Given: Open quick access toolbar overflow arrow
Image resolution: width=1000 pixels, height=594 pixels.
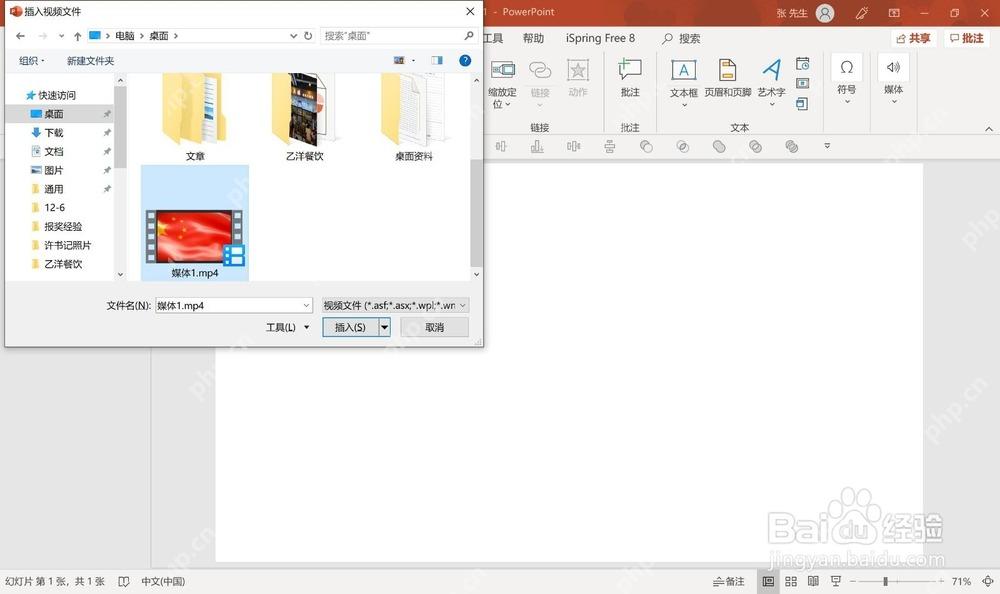Looking at the screenshot, I should click(x=827, y=146).
